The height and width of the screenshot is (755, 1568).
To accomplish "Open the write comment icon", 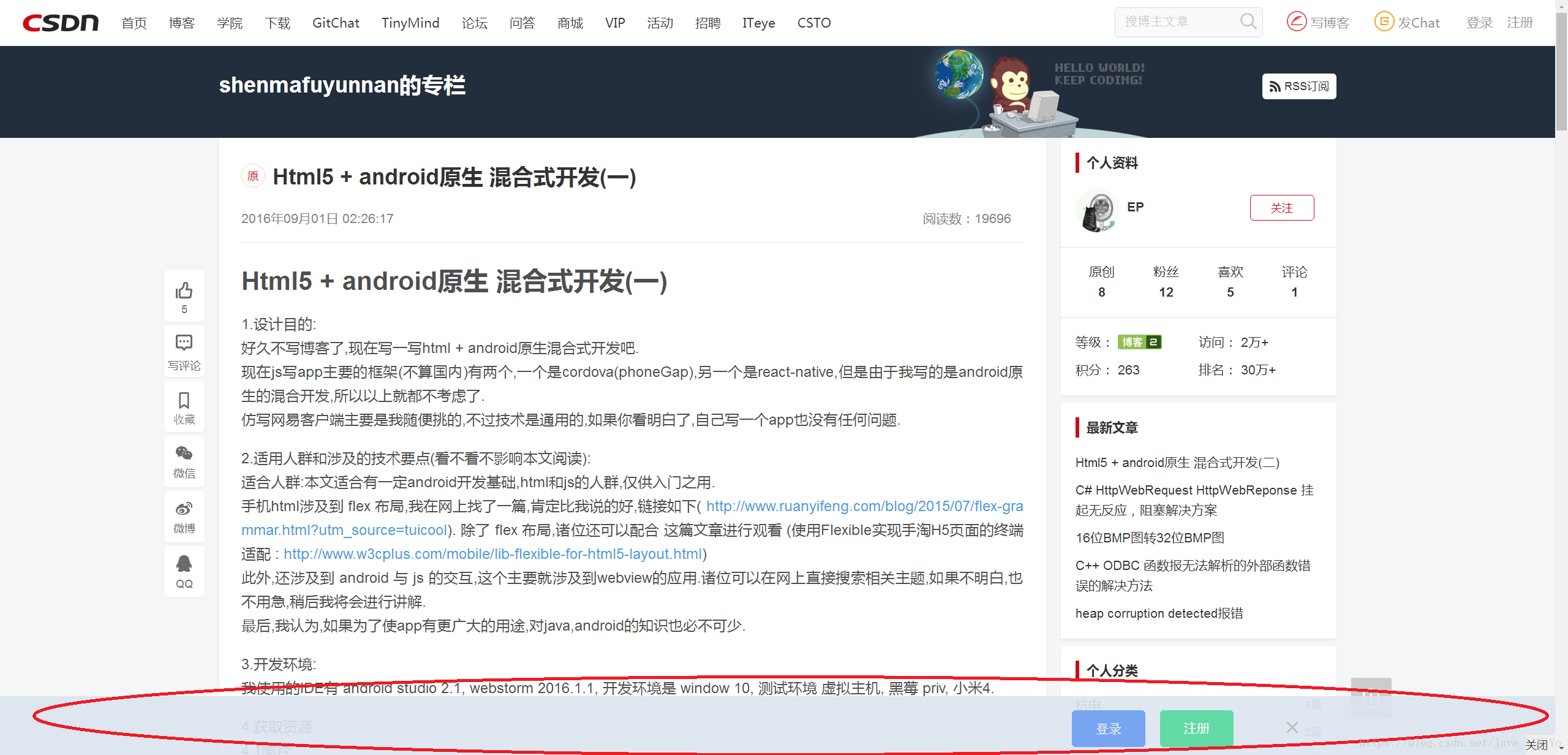I will [184, 342].
